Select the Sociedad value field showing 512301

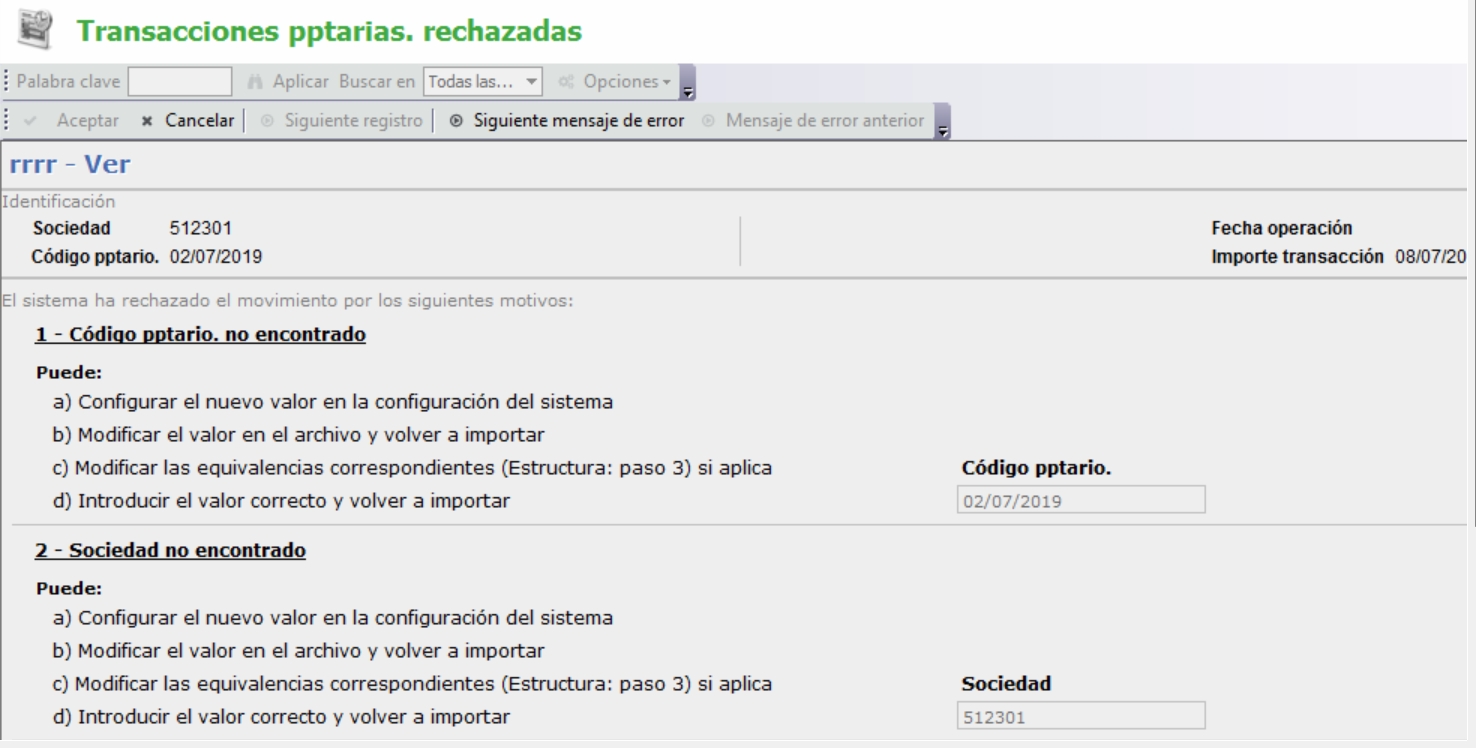point(1080,716)
